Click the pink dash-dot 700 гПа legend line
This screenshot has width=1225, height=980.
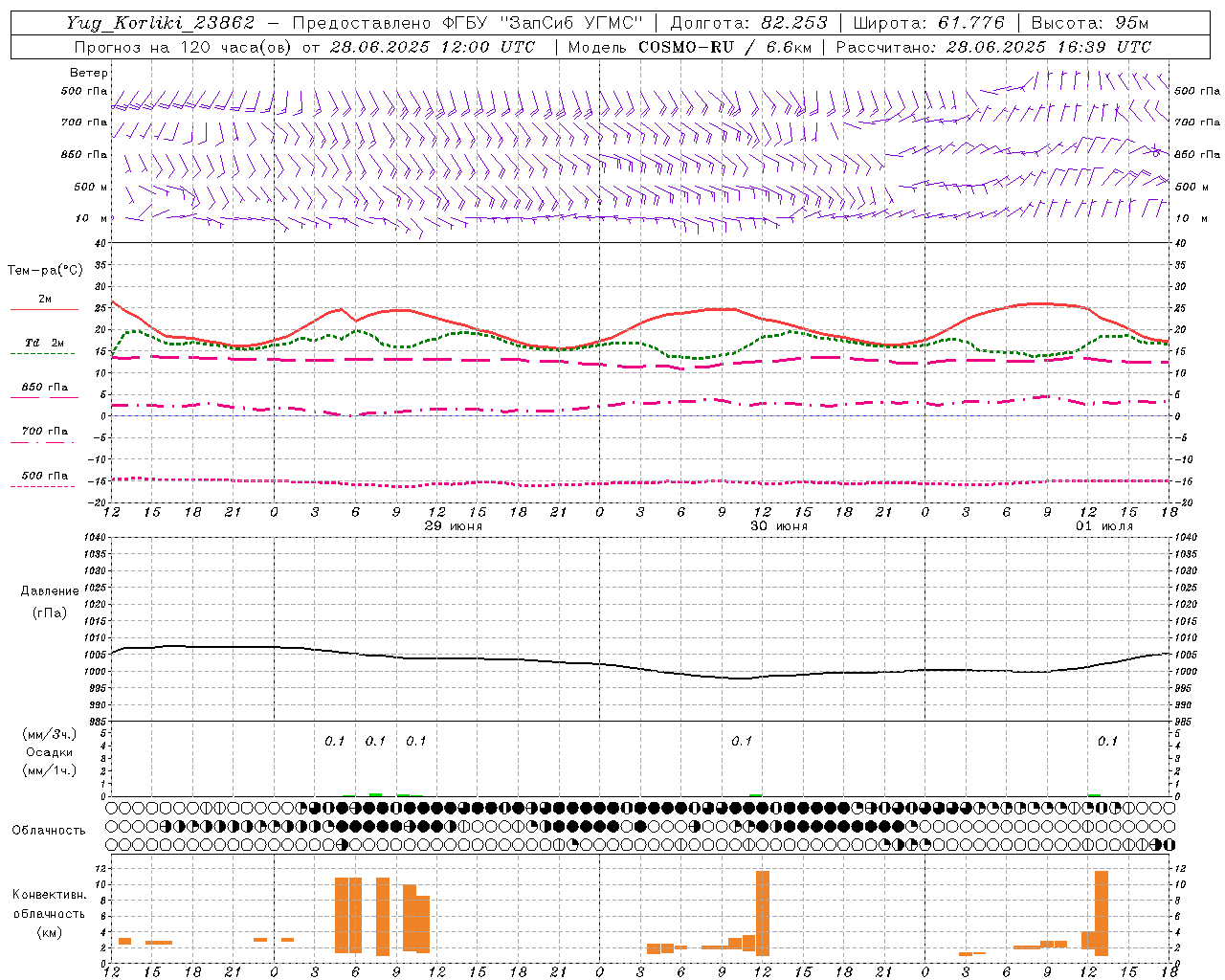(x=42, y=443)
